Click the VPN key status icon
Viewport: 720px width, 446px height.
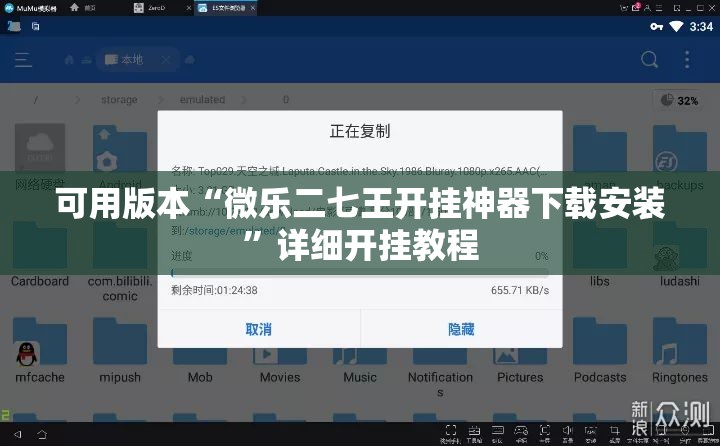[x=657, y=27]
